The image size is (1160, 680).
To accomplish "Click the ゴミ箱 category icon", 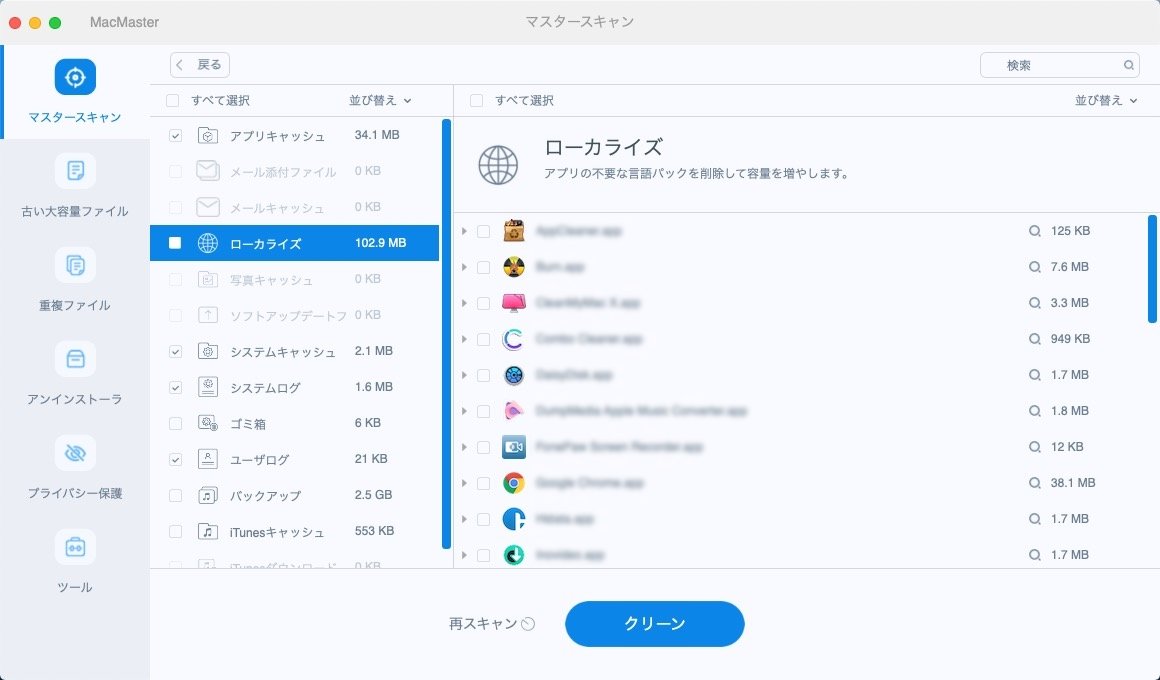I will (208, 423).
